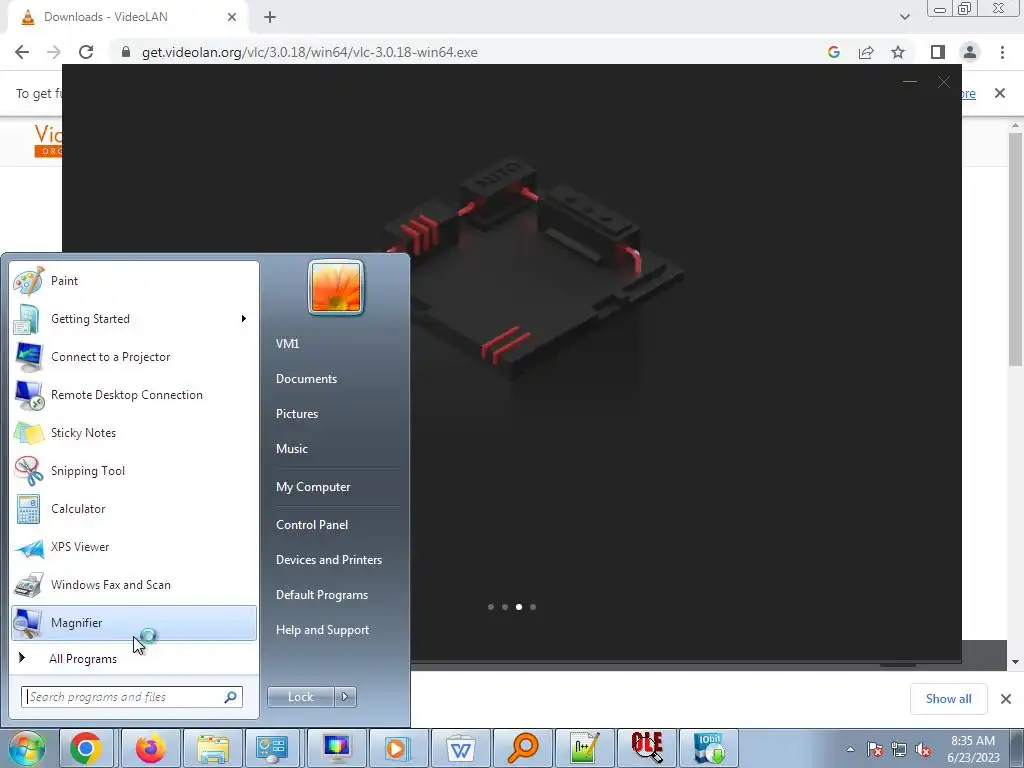Image resolution: width=1024 pixels, height=768 pixels.
Task: Open the orange magnifying glass taskbar app
Action: 522,748
